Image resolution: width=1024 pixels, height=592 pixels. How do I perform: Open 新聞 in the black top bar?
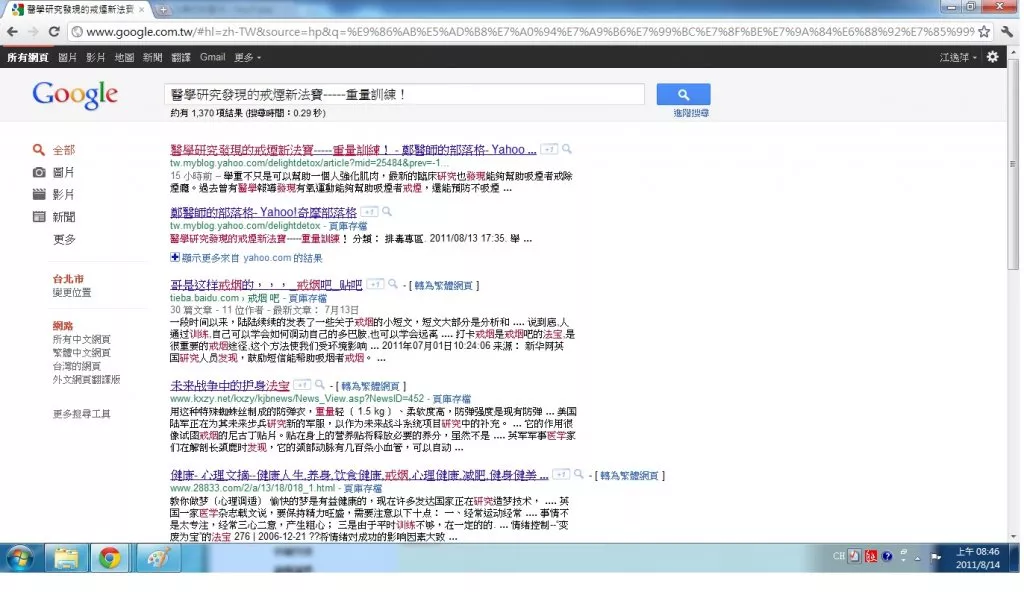tap(152, 58)
